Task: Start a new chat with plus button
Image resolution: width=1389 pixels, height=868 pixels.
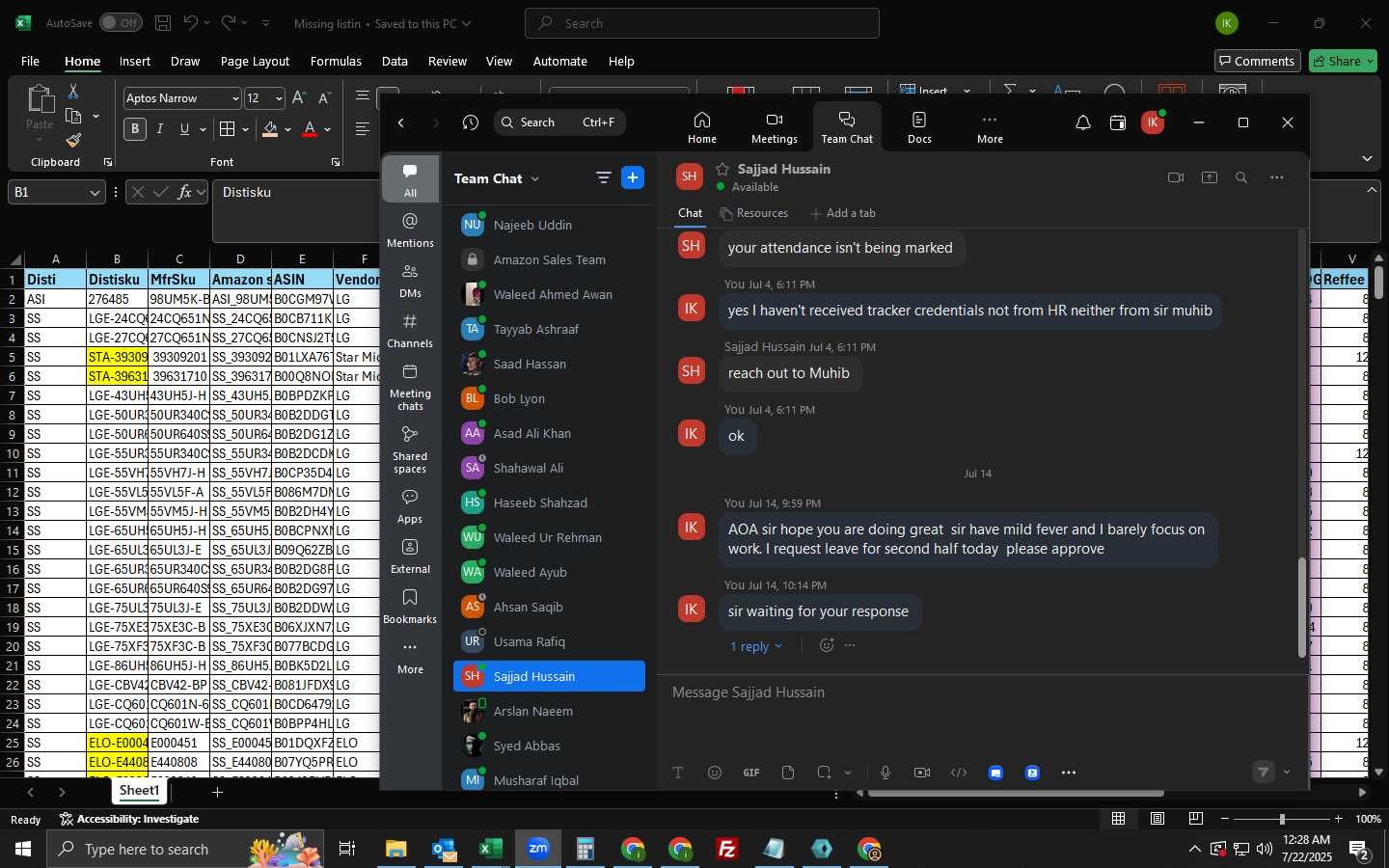Action: coord(633,177)
